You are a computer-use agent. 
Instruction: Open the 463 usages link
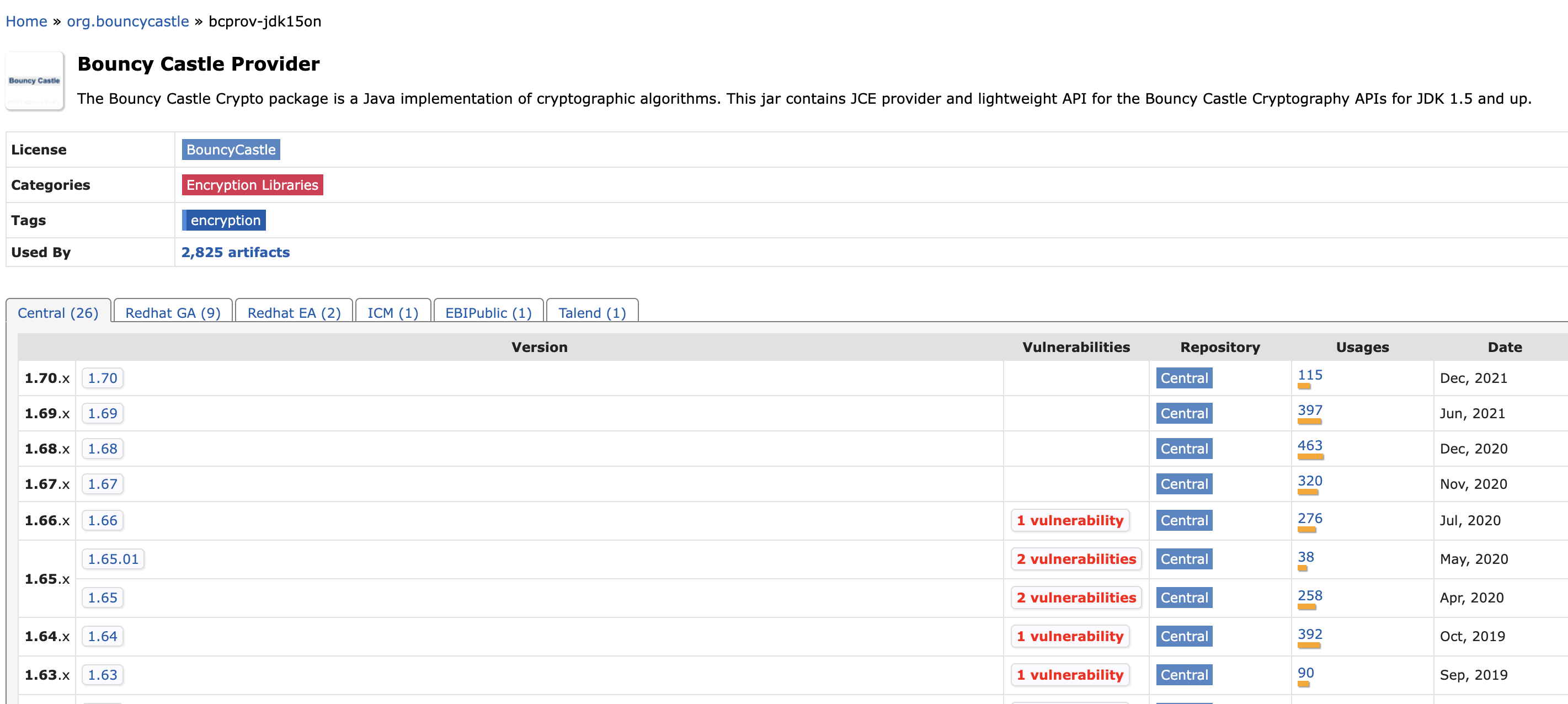point(1310,445)
